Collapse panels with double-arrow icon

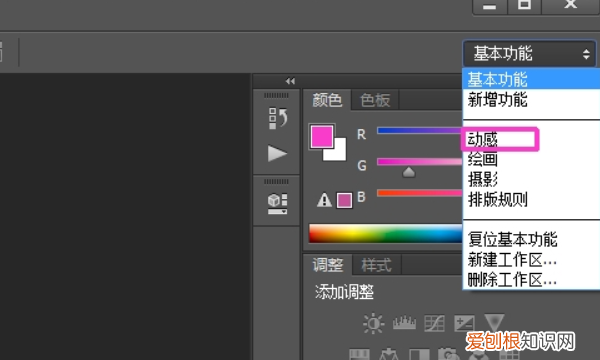(x=290, y=81)
